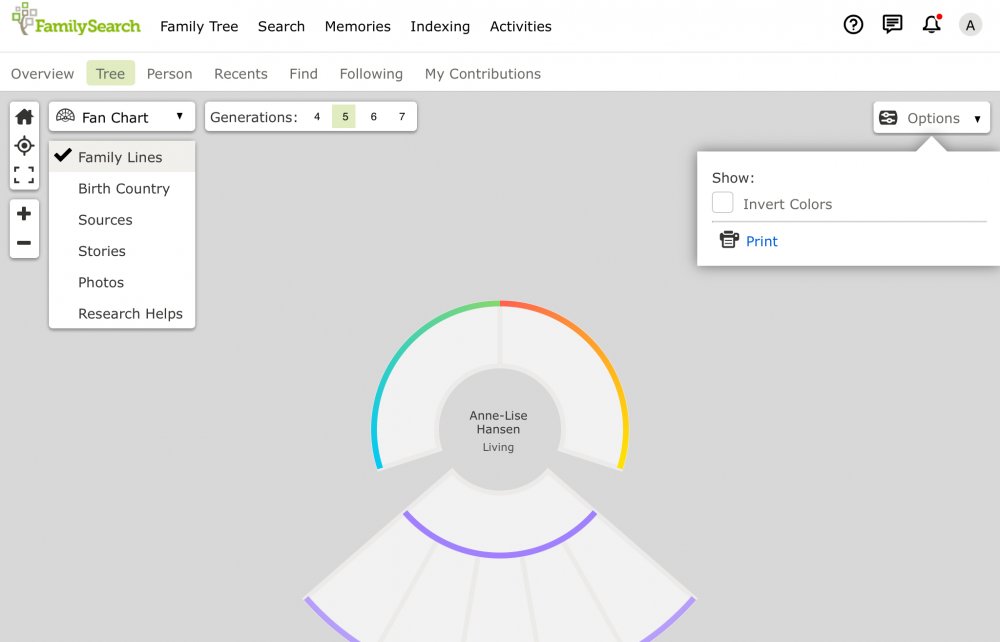
Task: Zoom in with the plus icon
Action: click(24, 214)
